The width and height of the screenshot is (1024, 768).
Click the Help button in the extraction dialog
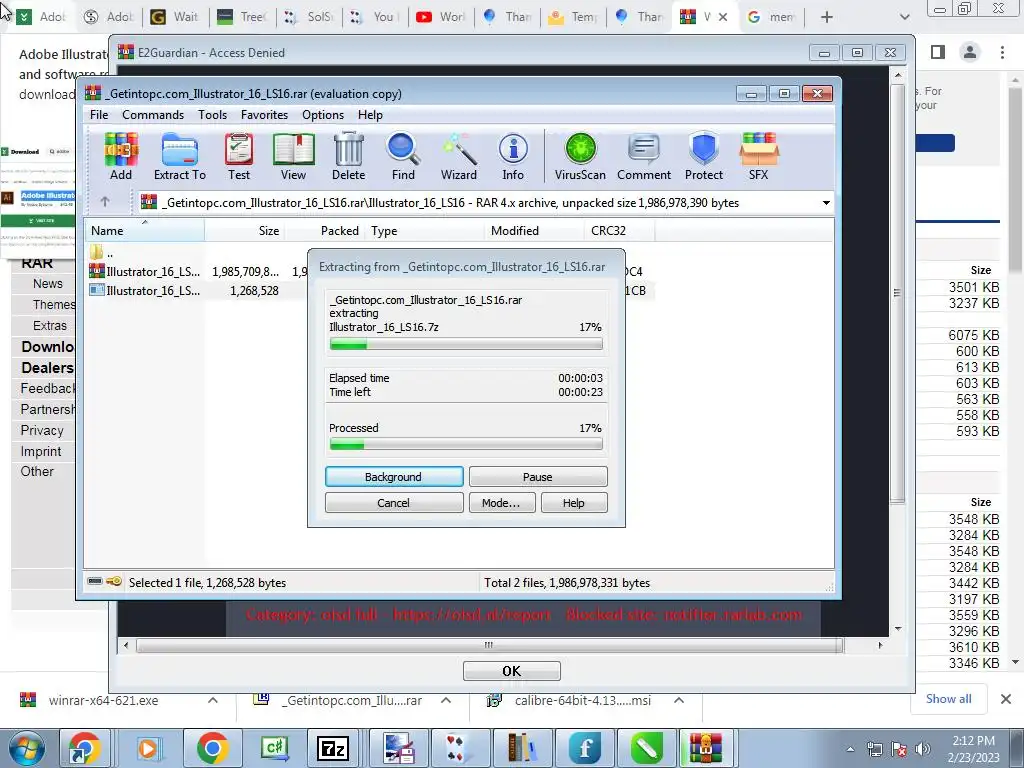pos(573,503)
